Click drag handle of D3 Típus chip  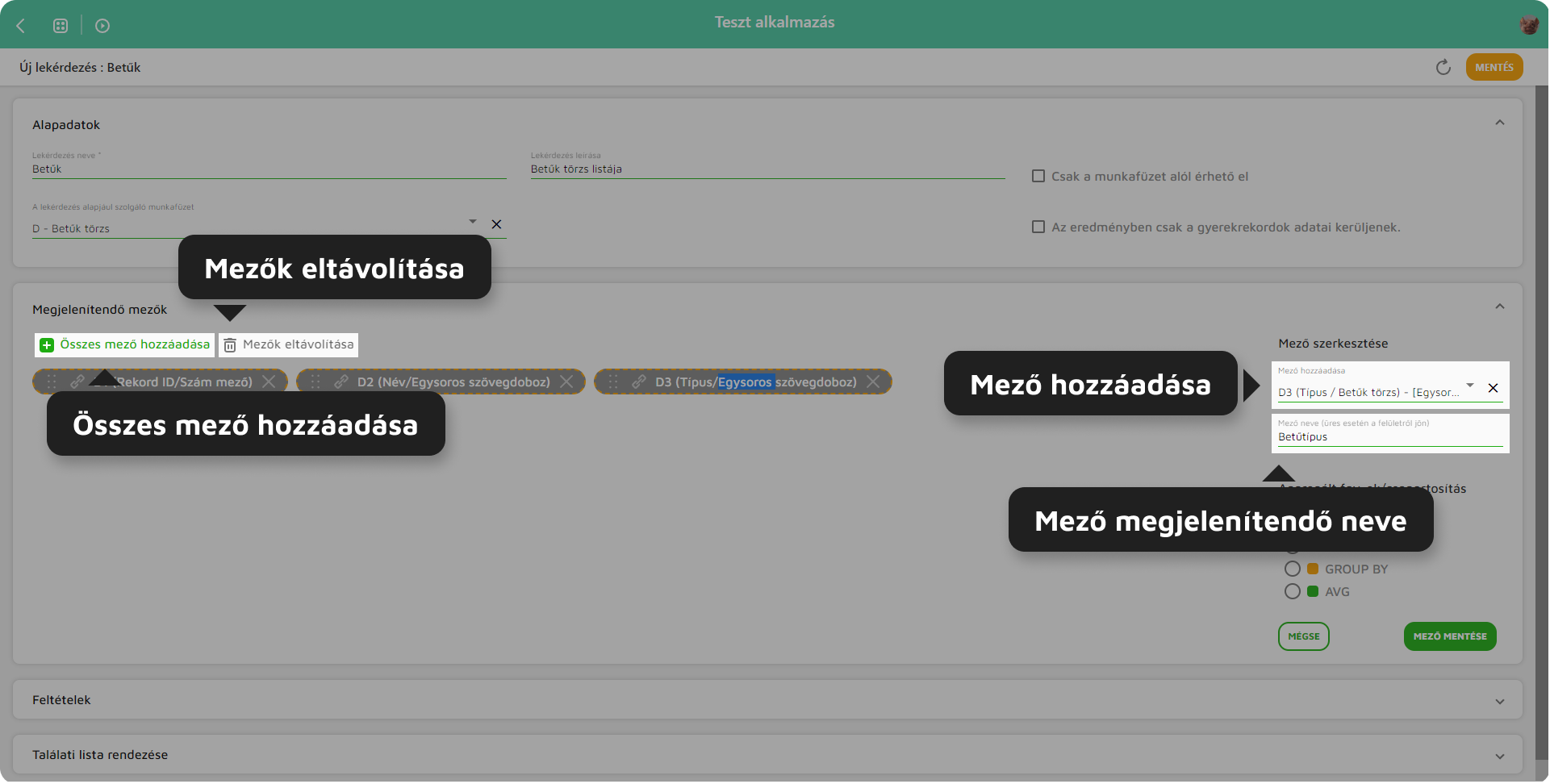(614, 382)
